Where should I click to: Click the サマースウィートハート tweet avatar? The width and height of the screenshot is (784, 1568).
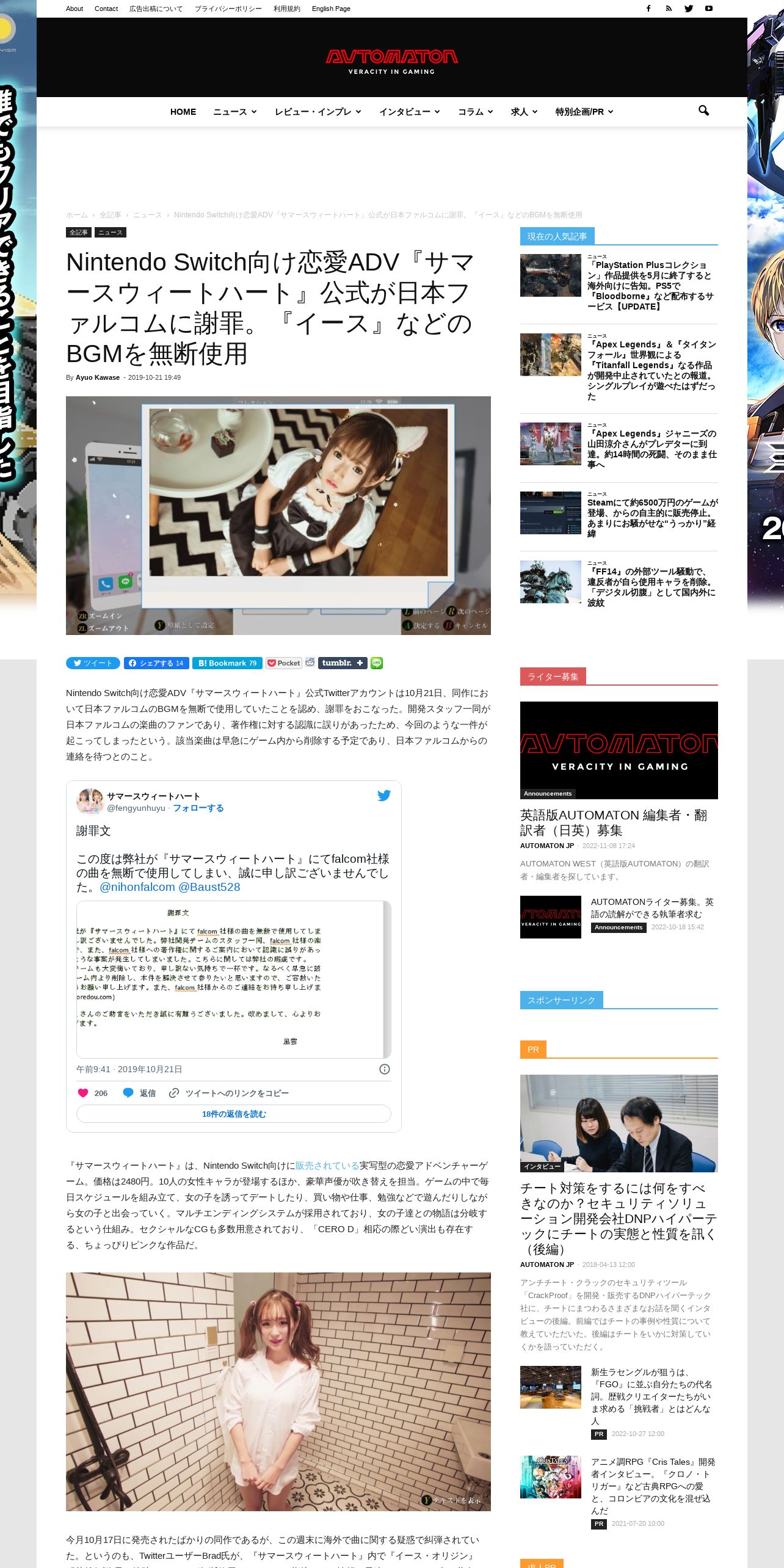[90, 801]
